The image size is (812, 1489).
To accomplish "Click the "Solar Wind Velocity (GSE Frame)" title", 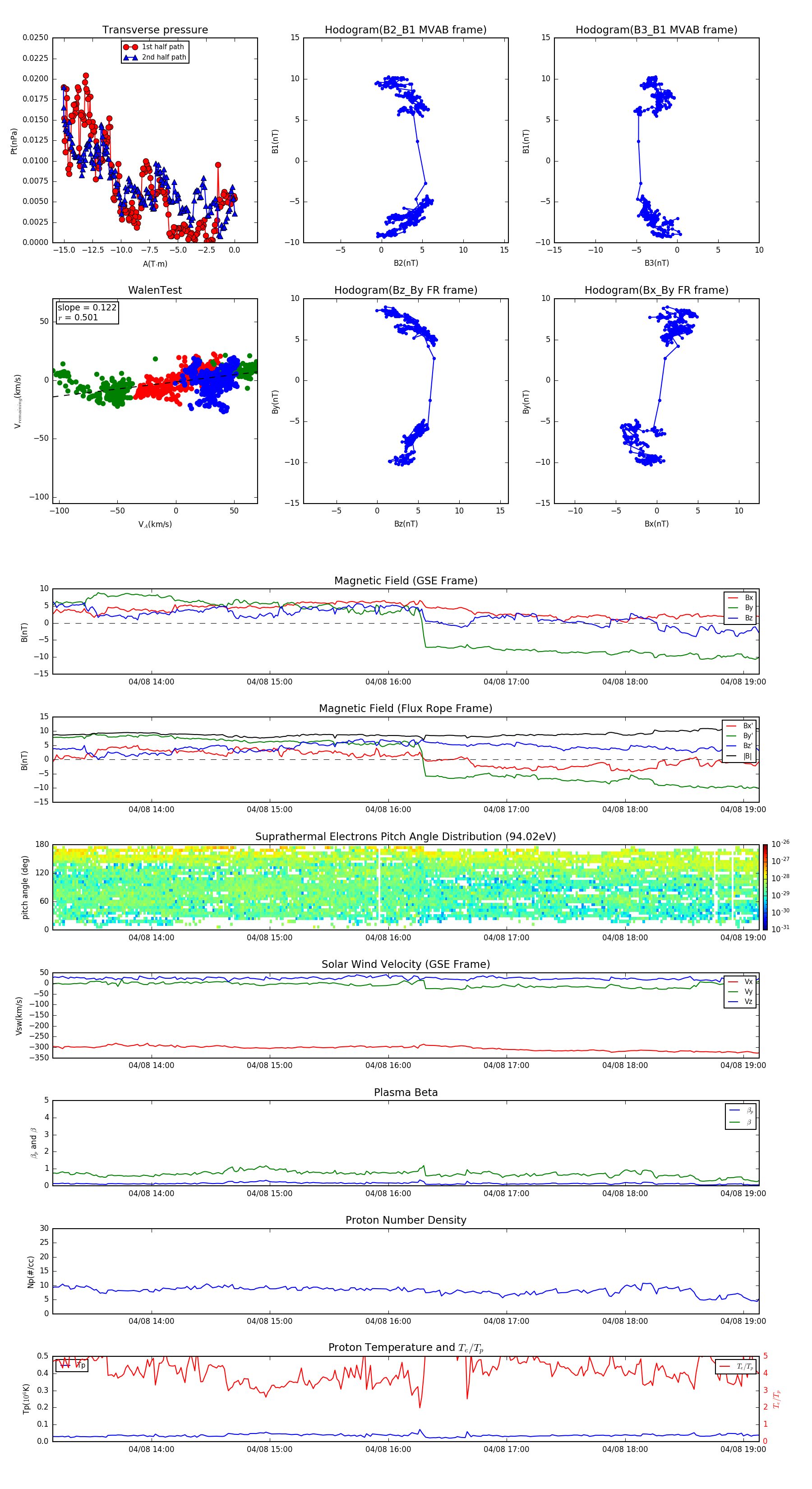I will (x=406, y=964).
